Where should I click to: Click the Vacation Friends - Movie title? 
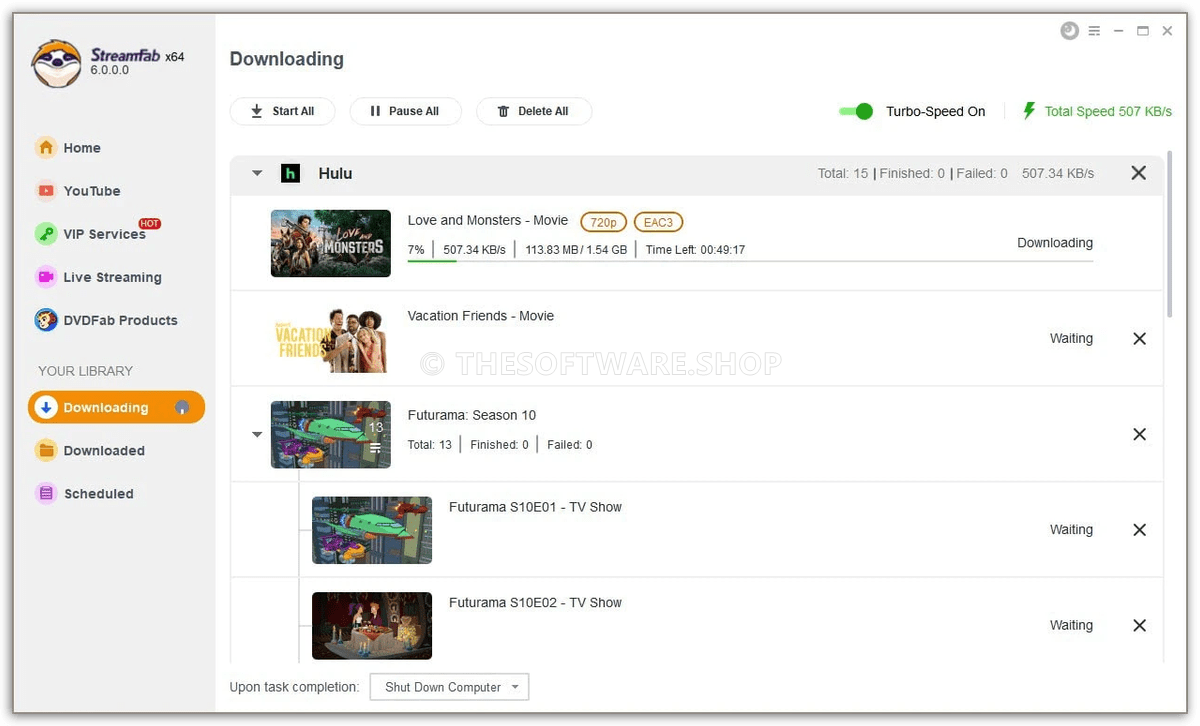coord(481,316)
